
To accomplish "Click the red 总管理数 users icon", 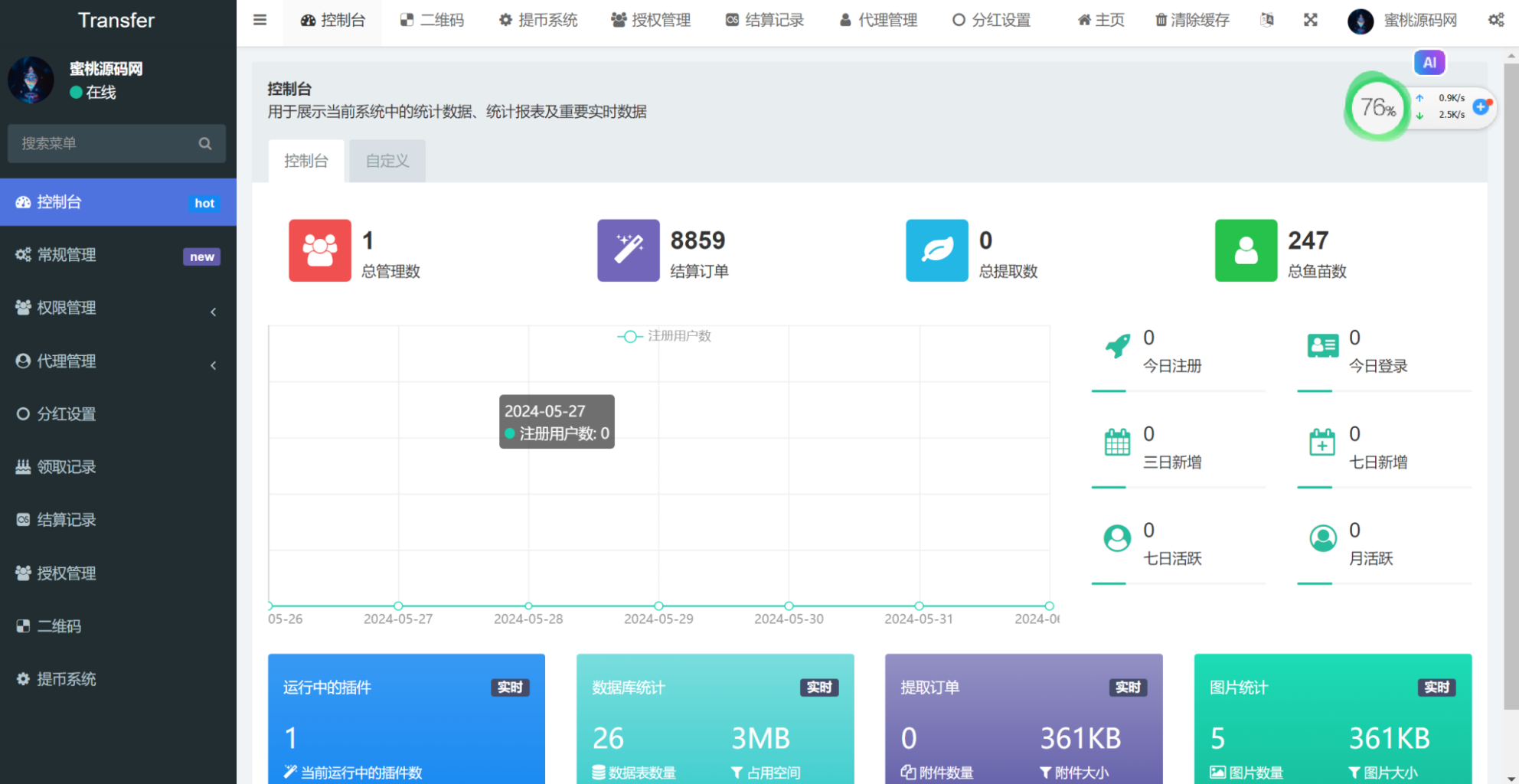I will 319,250.
